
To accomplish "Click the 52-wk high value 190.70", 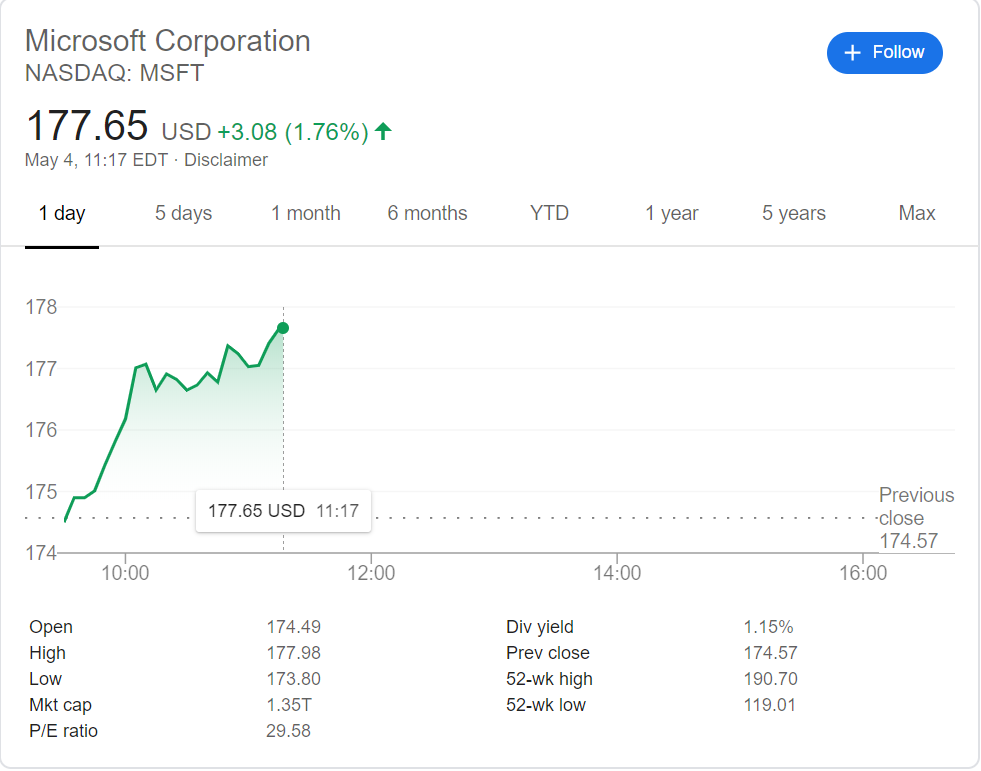I will pyautogui.click(x=770, y=679).
